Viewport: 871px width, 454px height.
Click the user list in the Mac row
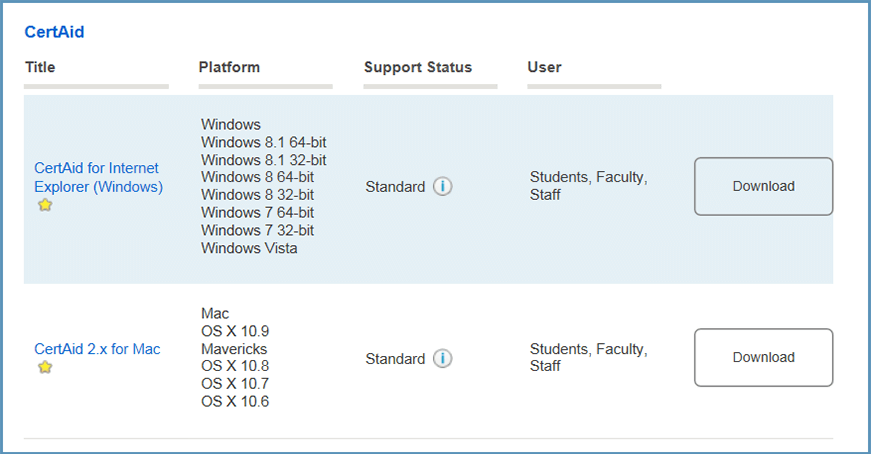tap(588, 357)
